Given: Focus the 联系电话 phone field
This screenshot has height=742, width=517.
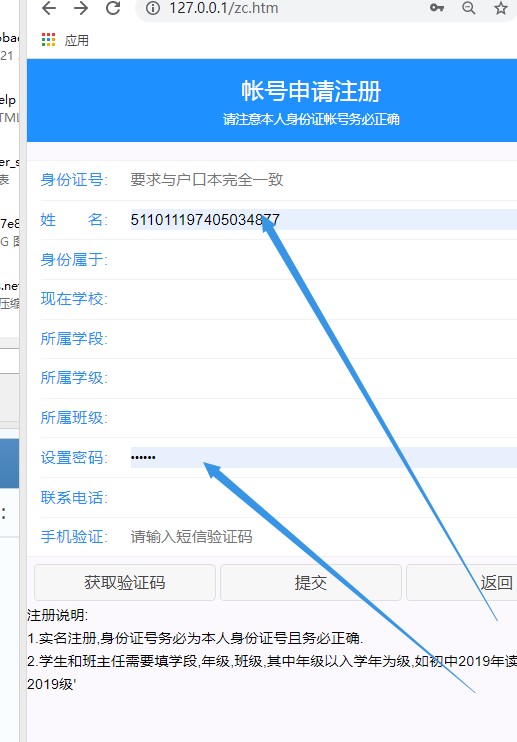Looking at the screenshot, I should tap(324, 497).
